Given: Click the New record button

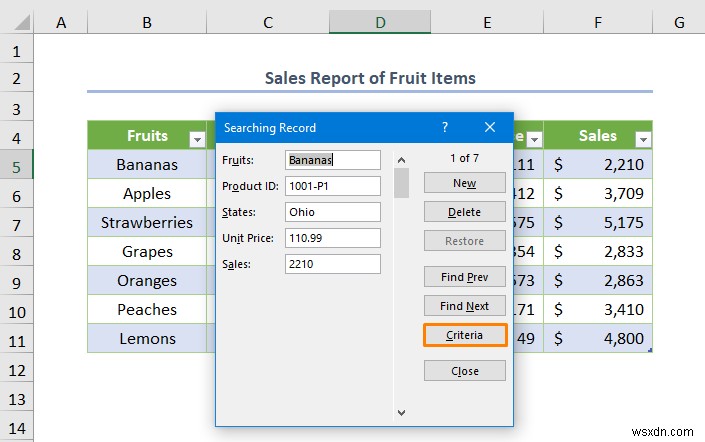Looking at the screenshot, I should [465, 183].
